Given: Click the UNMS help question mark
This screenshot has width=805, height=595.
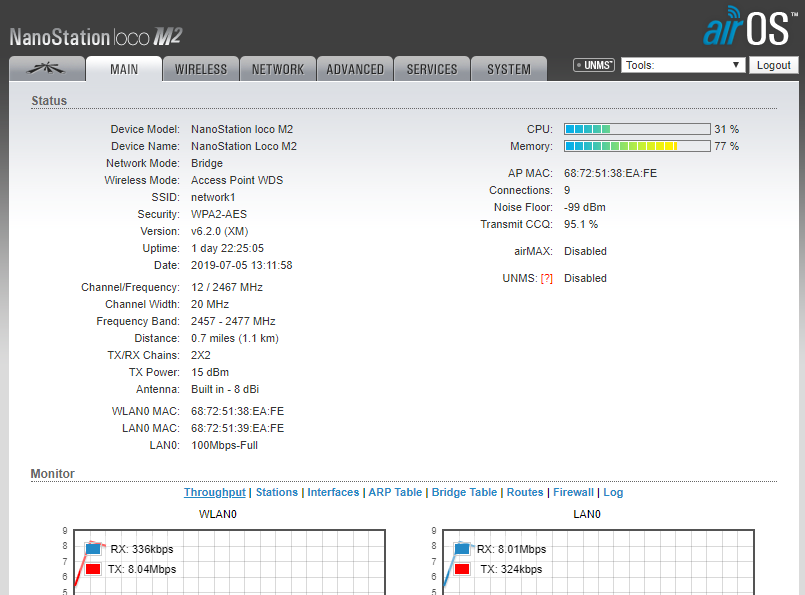Looking at the screenshot, I should point(546,278).
